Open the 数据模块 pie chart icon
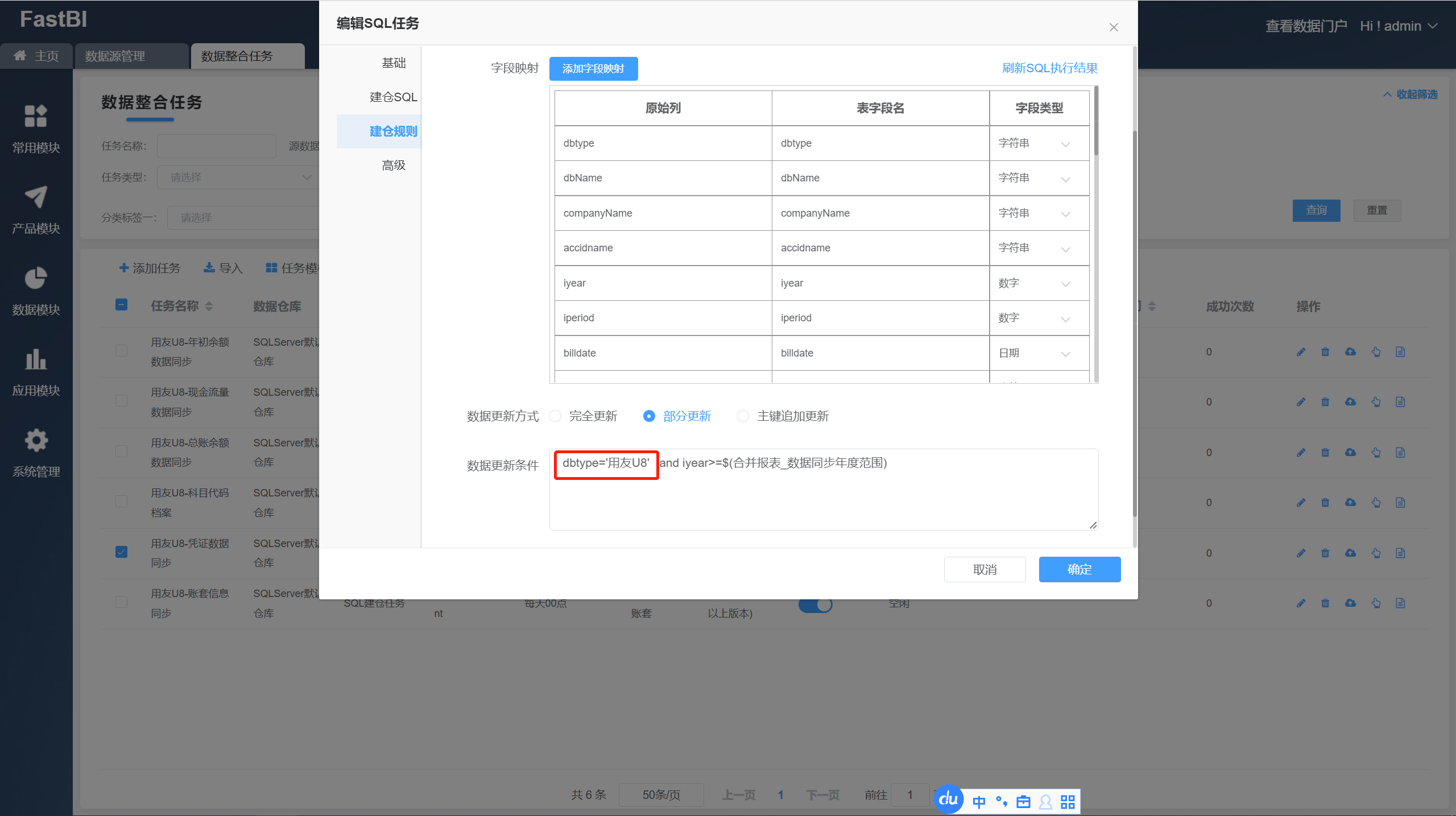Image resolution: width=1456 pixels, height=816 pixels. pos(36,278)
